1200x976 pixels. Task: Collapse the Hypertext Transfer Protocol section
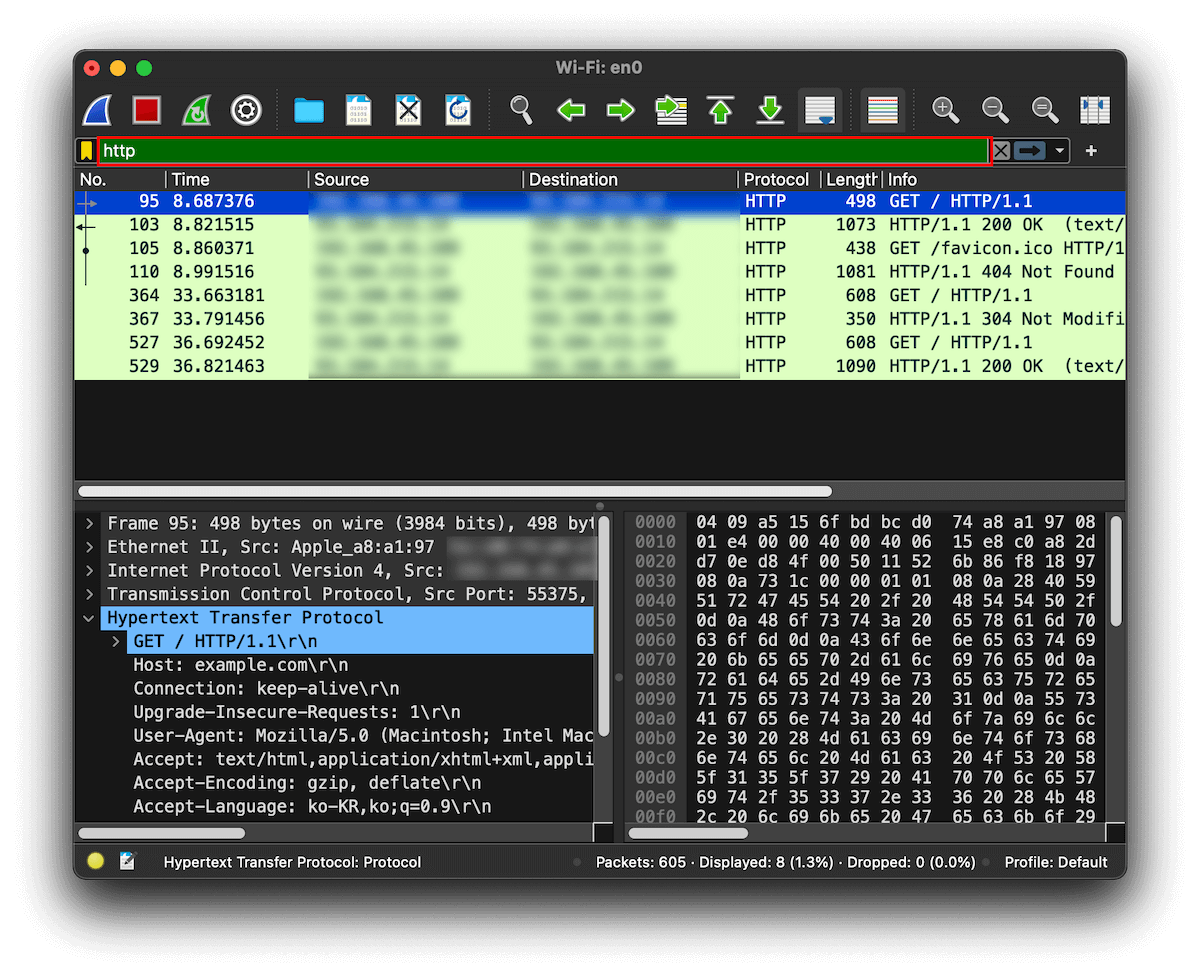coord(88,617)
